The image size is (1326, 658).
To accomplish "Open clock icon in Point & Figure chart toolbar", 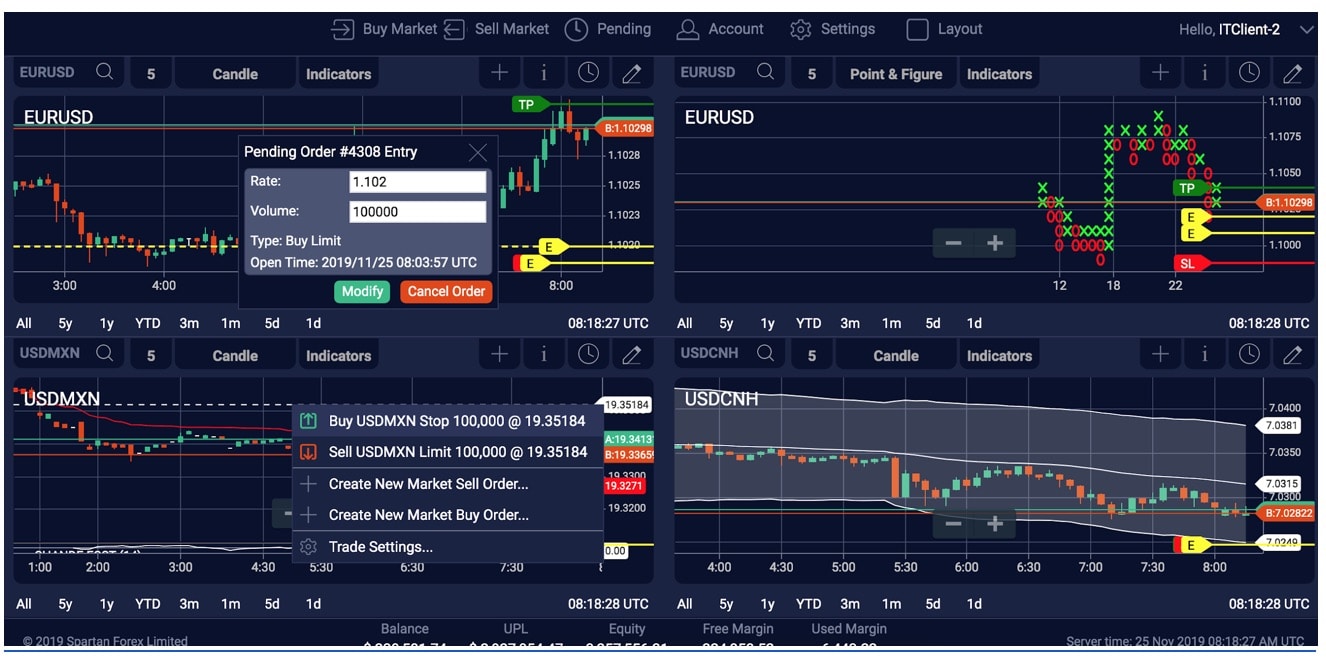I will click(1249, 72).
